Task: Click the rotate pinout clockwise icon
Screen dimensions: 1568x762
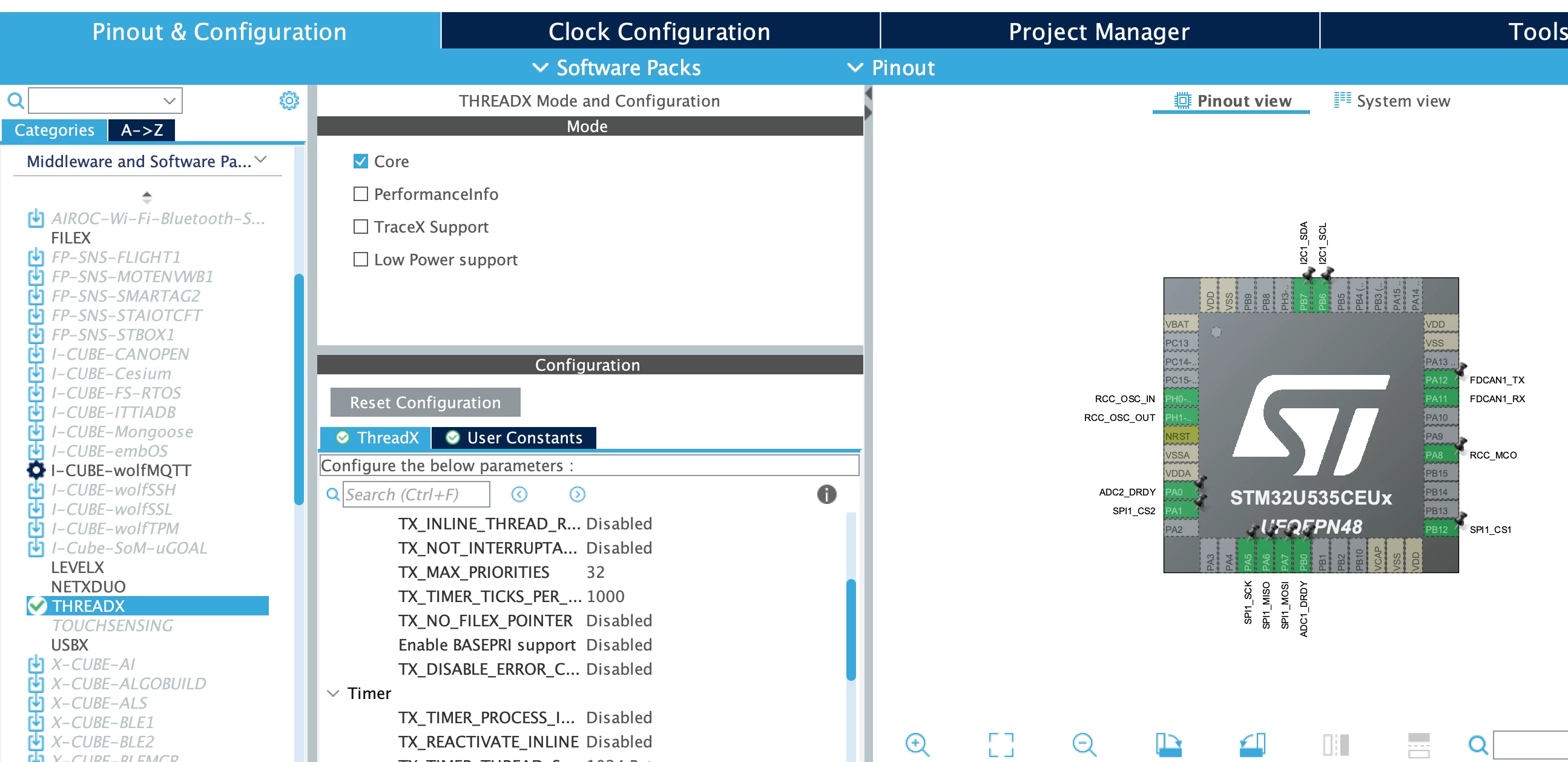Action: (x=1168, y=744)
